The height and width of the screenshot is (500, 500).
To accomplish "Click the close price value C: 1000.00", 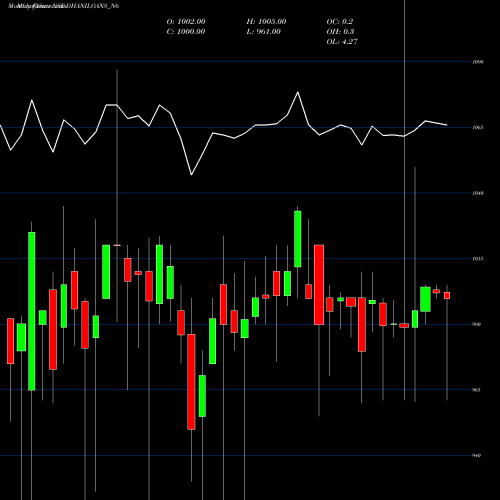I will 186,32.
